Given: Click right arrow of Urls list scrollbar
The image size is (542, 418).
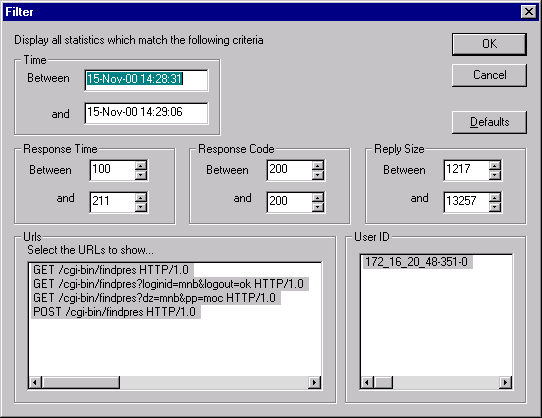Looking at the screenshot, I should [x=314, y=382].
